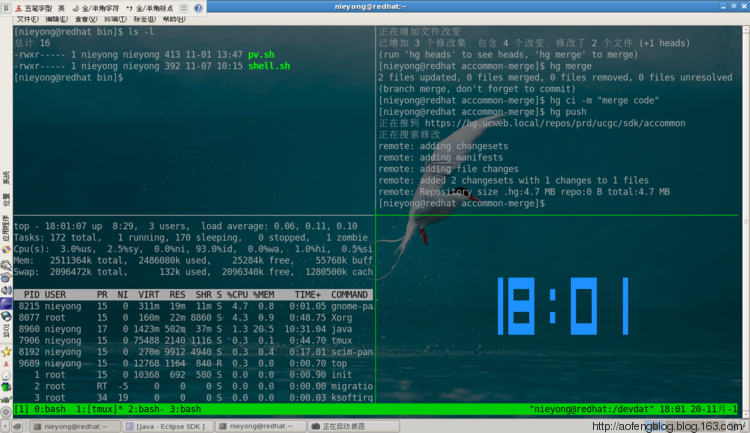Click the blue help icon on input bar

click(198, 8)
